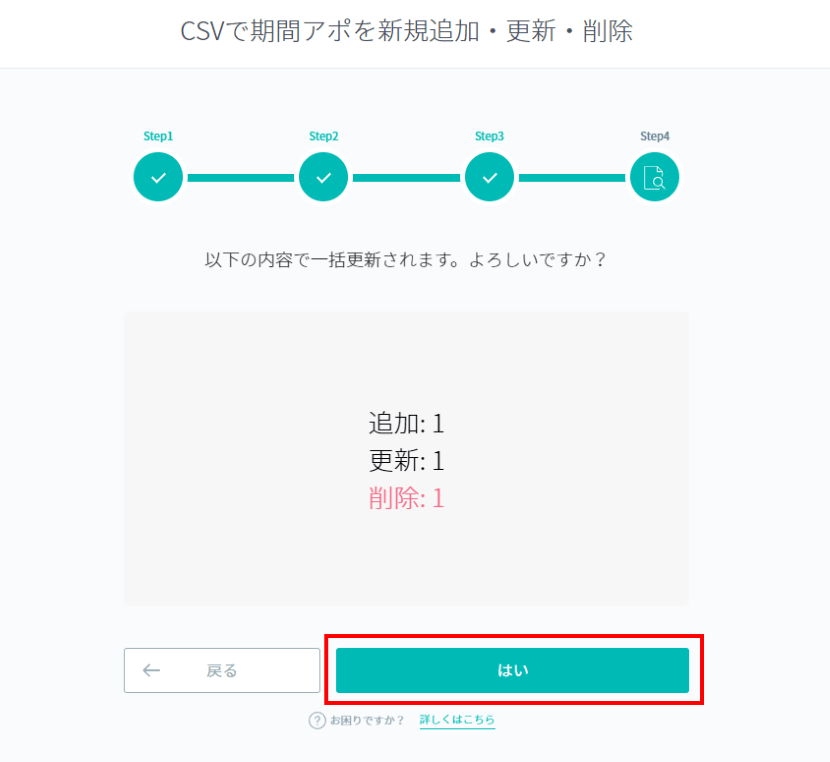Click the Step3 label
This screenshot has height=762, width=830.
(489, 137)
